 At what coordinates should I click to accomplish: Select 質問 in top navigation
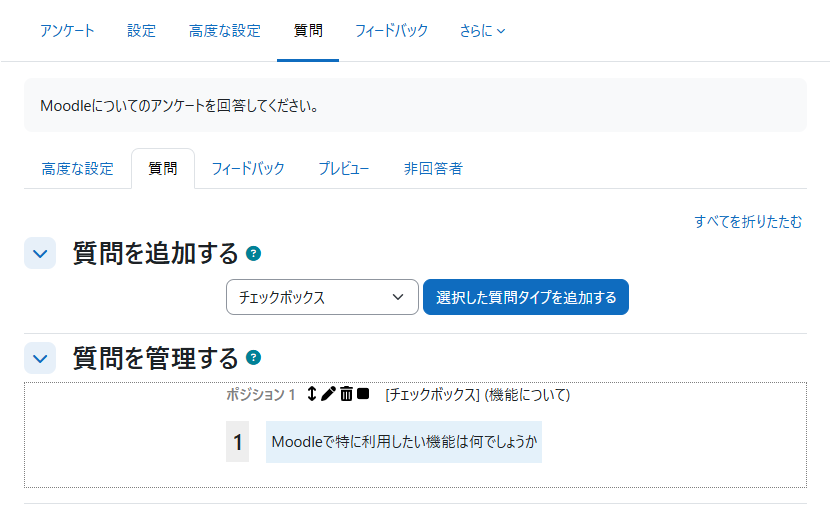pos(308,31)
